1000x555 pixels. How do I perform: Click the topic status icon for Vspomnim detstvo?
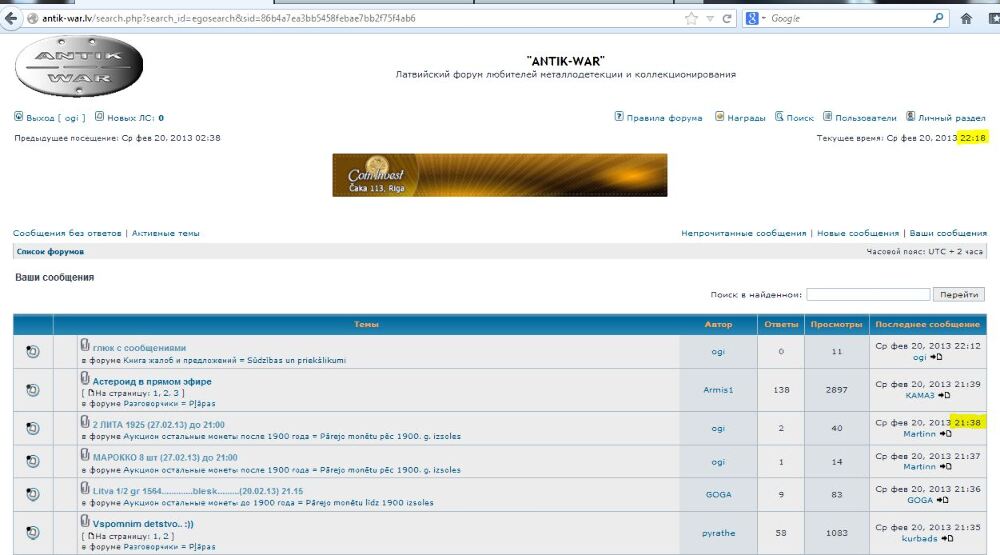pyautogui.click(x=32, y=531)
